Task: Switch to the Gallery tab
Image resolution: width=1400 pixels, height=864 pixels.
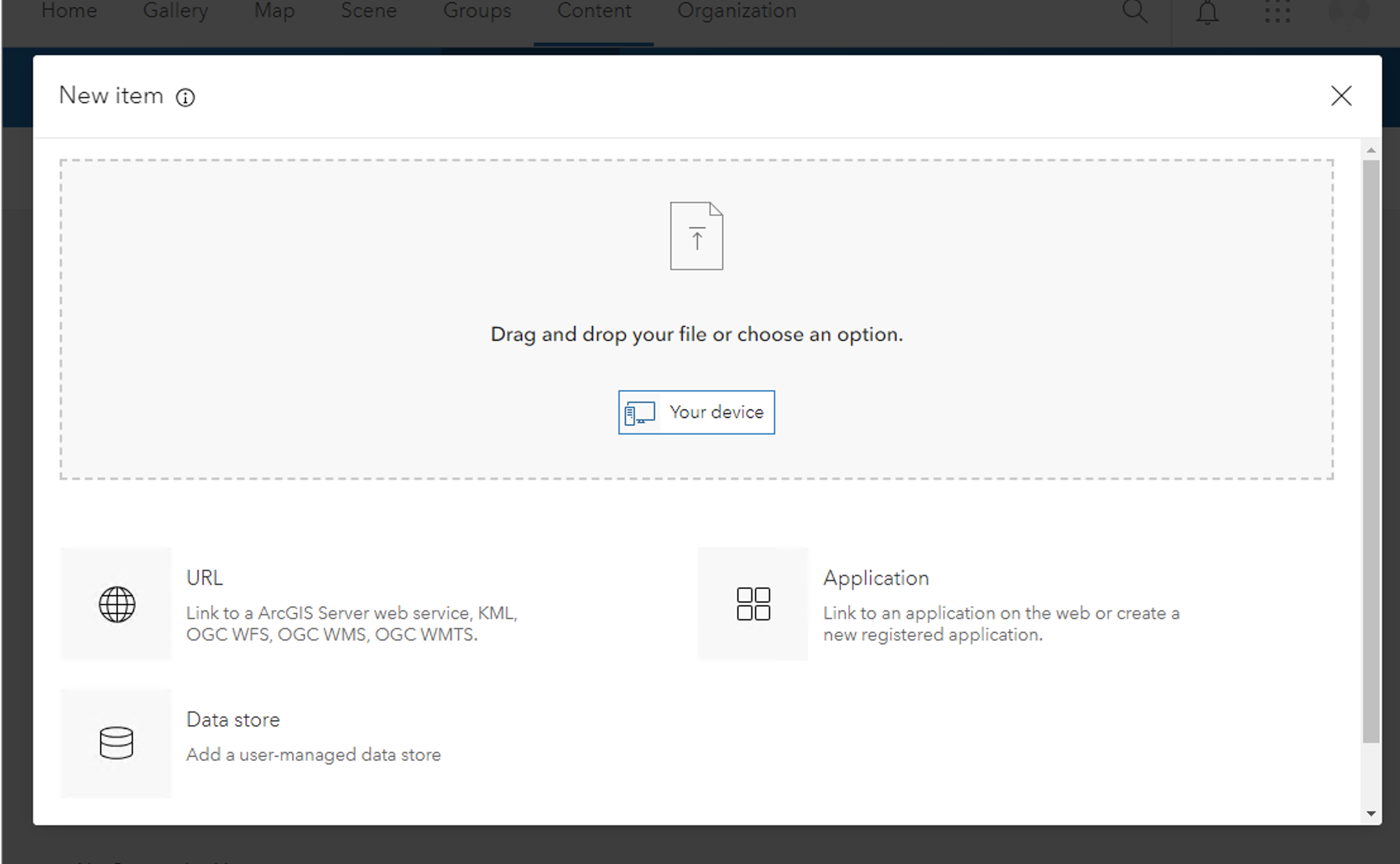Action: [175, 11]
